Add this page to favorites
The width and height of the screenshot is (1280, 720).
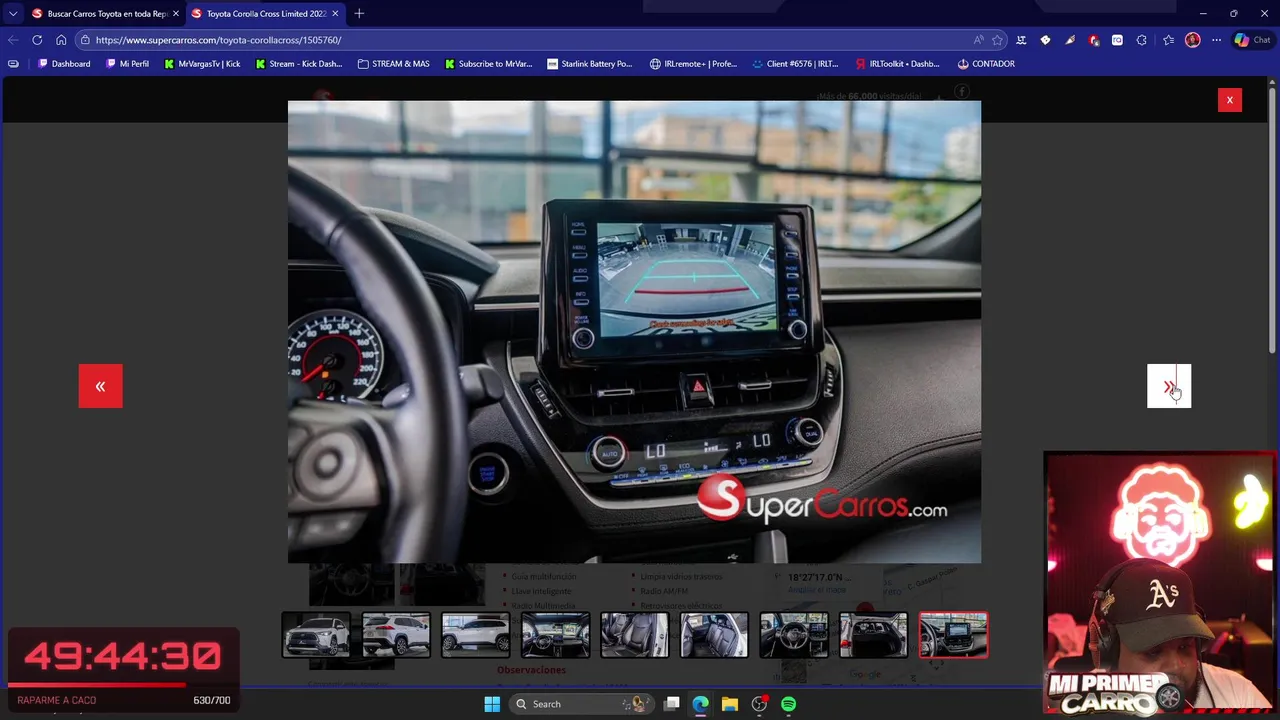997,40
